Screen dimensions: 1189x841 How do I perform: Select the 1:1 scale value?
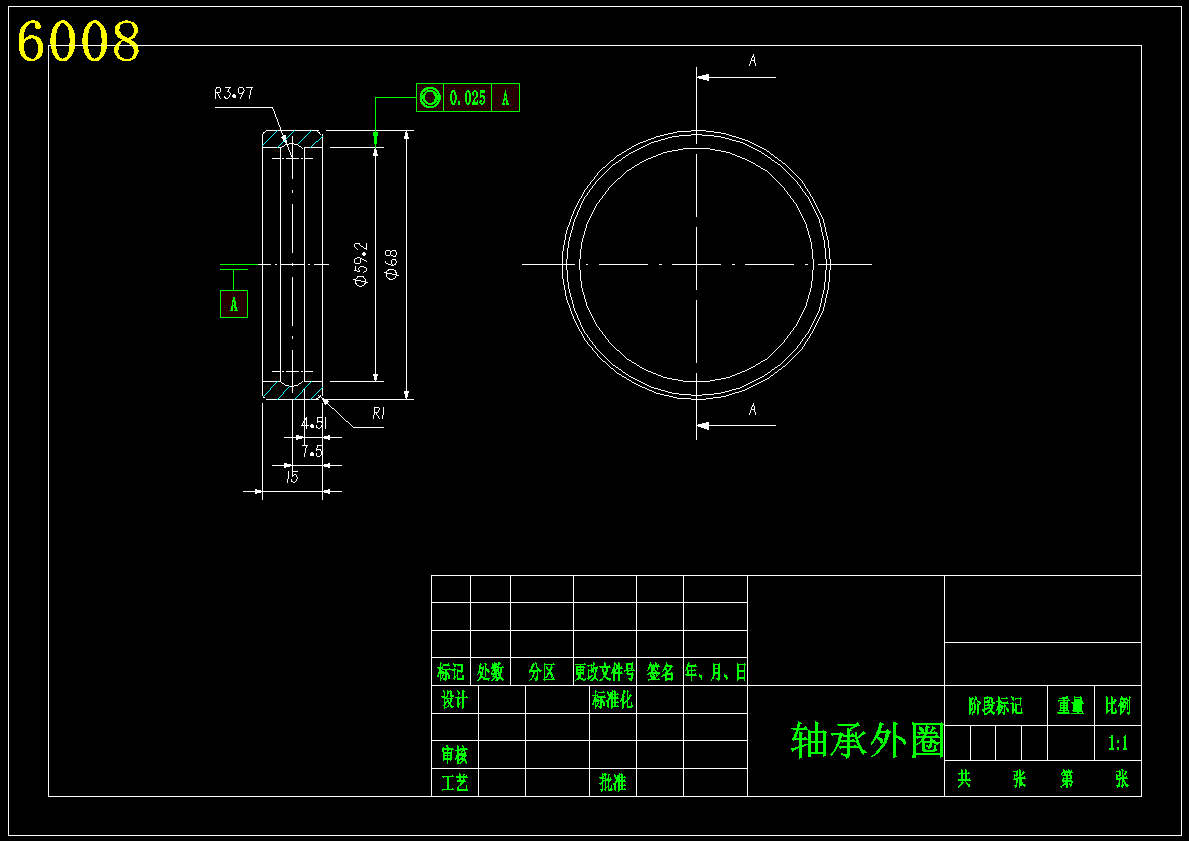point(1118,744)
